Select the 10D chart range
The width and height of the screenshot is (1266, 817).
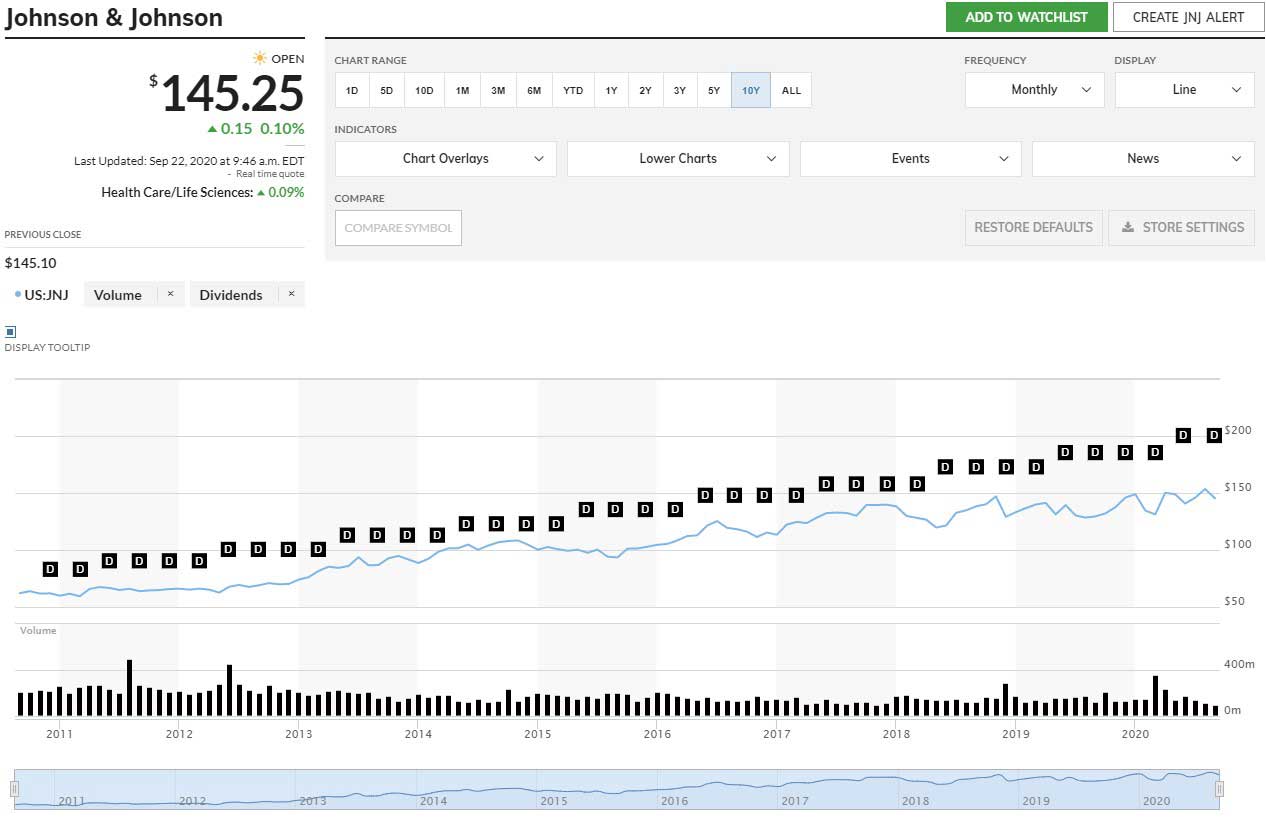424,90
